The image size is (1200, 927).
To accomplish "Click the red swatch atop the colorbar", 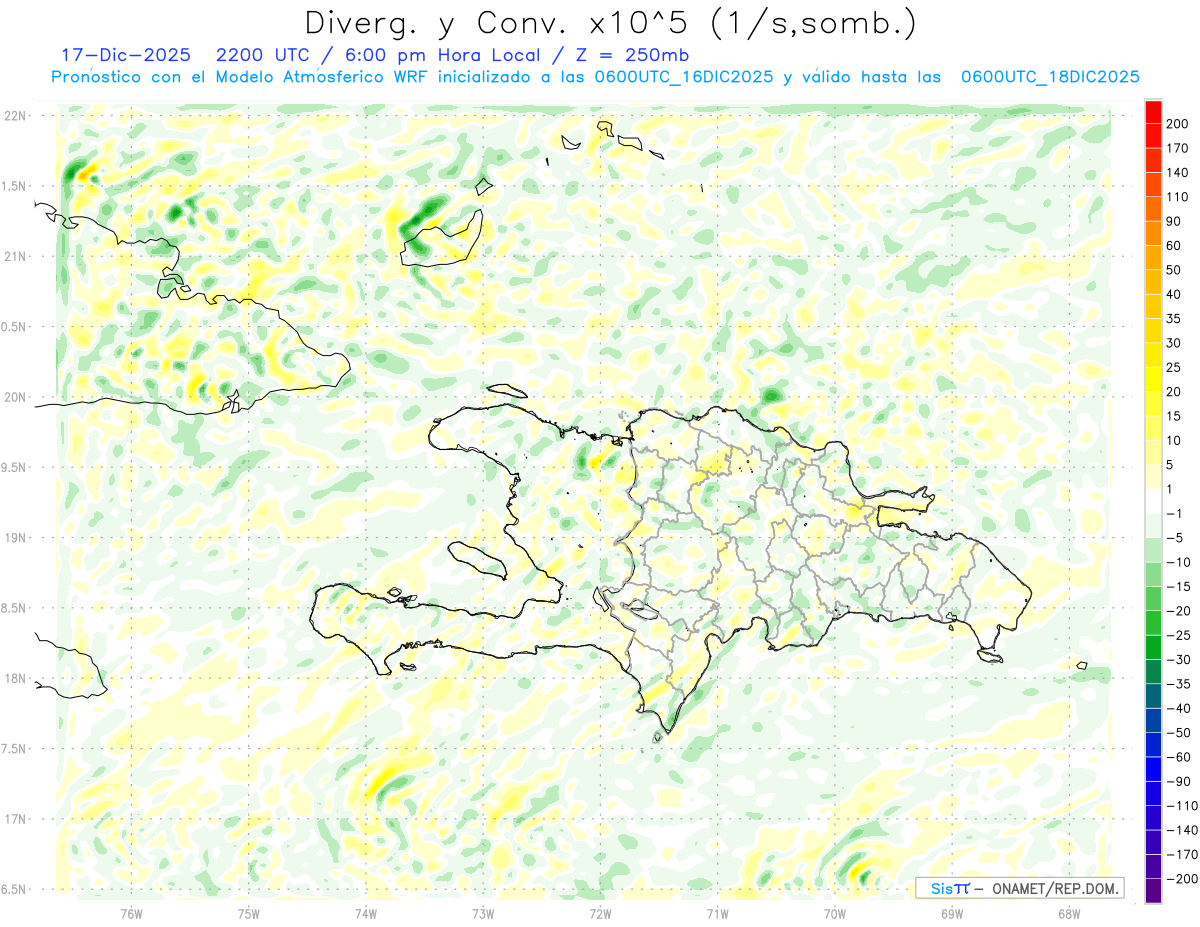I will pyautogui.click(x=1153, y=112).
